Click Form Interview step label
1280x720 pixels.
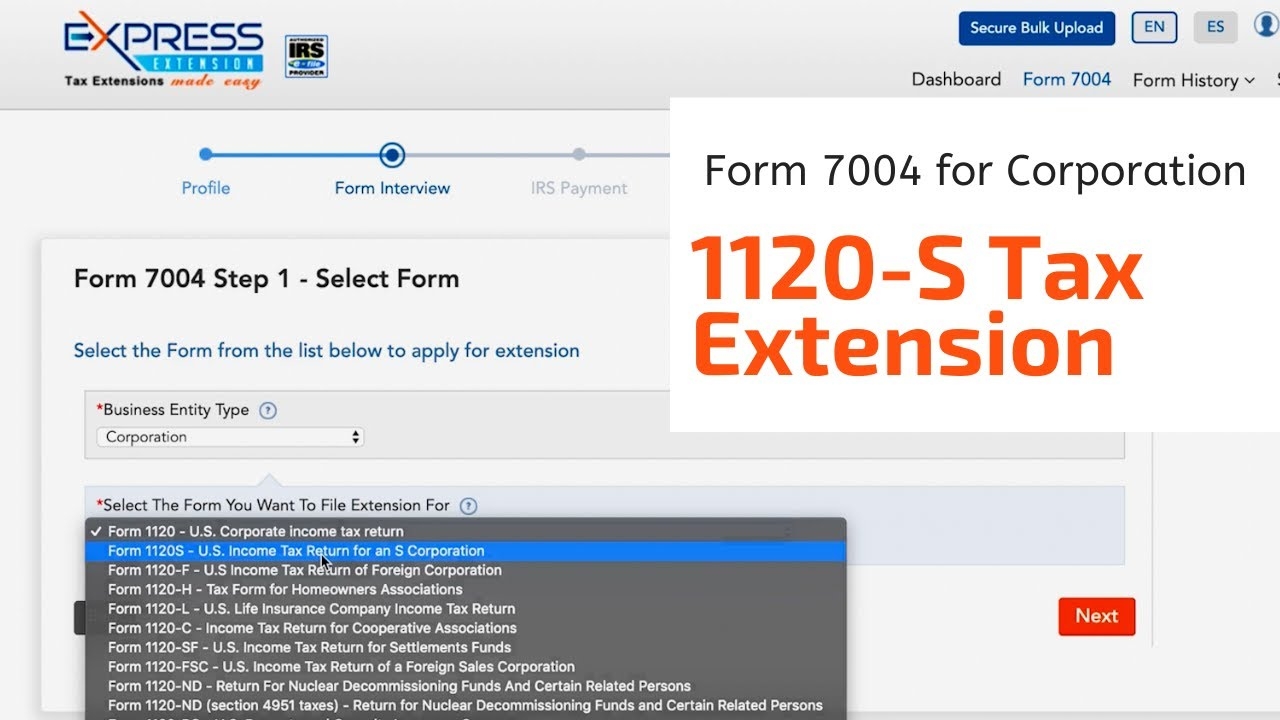[x=392, y=188]
